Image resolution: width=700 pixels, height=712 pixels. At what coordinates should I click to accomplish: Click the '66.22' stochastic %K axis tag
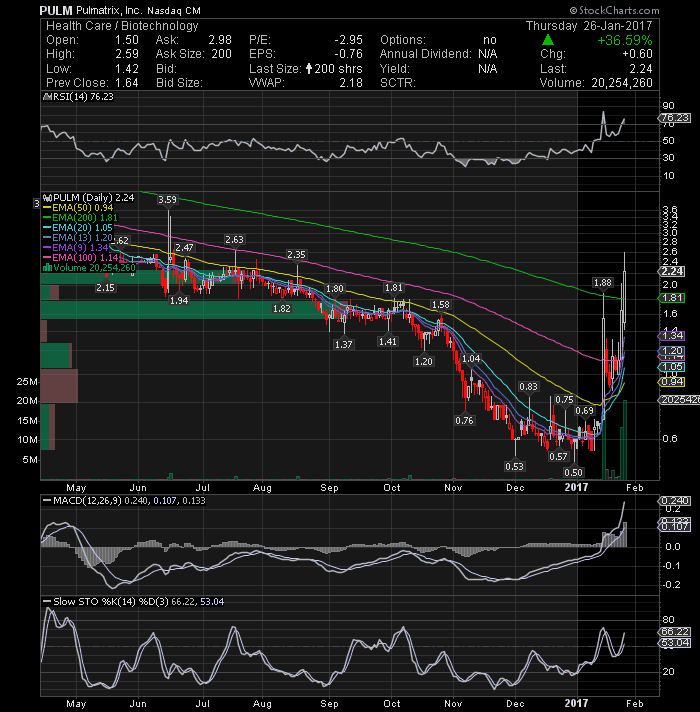point(675,632)
